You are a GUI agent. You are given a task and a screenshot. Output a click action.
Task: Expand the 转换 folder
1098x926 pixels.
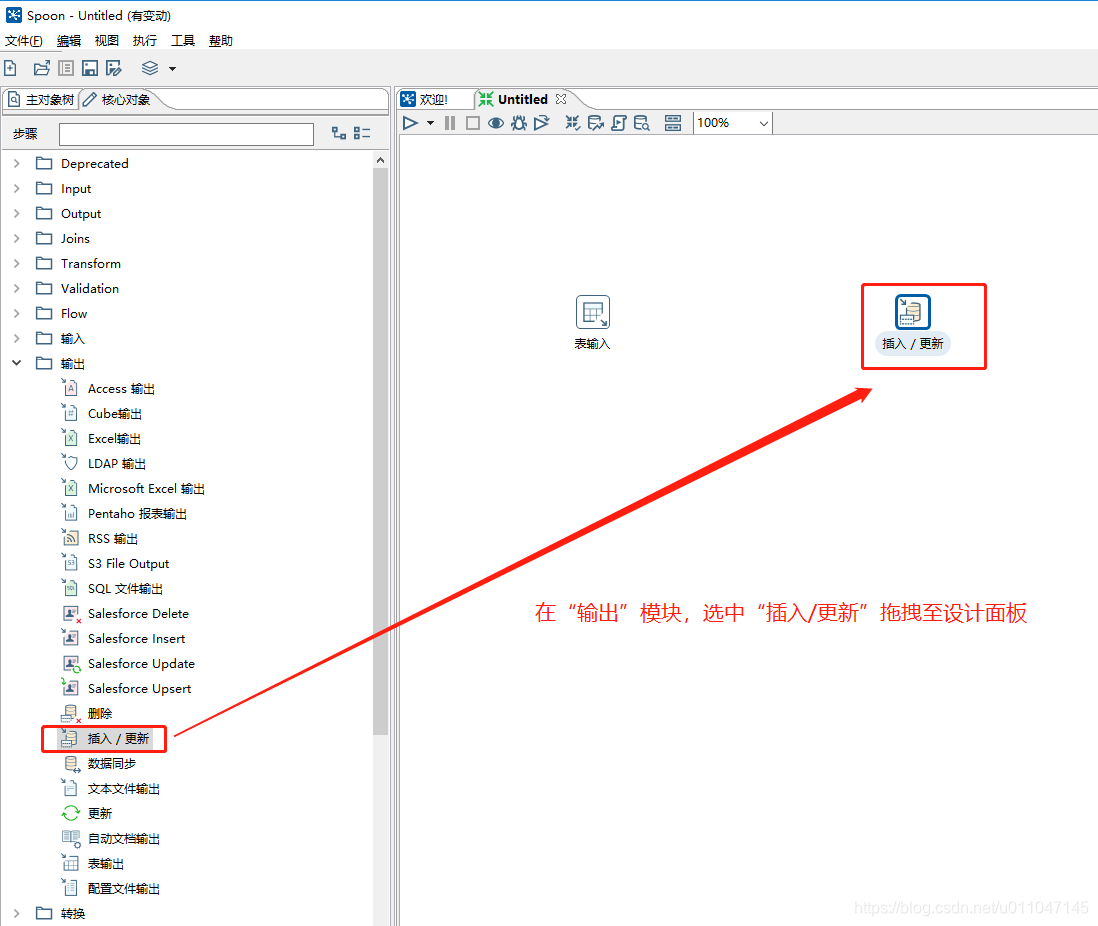click(17, 913)
